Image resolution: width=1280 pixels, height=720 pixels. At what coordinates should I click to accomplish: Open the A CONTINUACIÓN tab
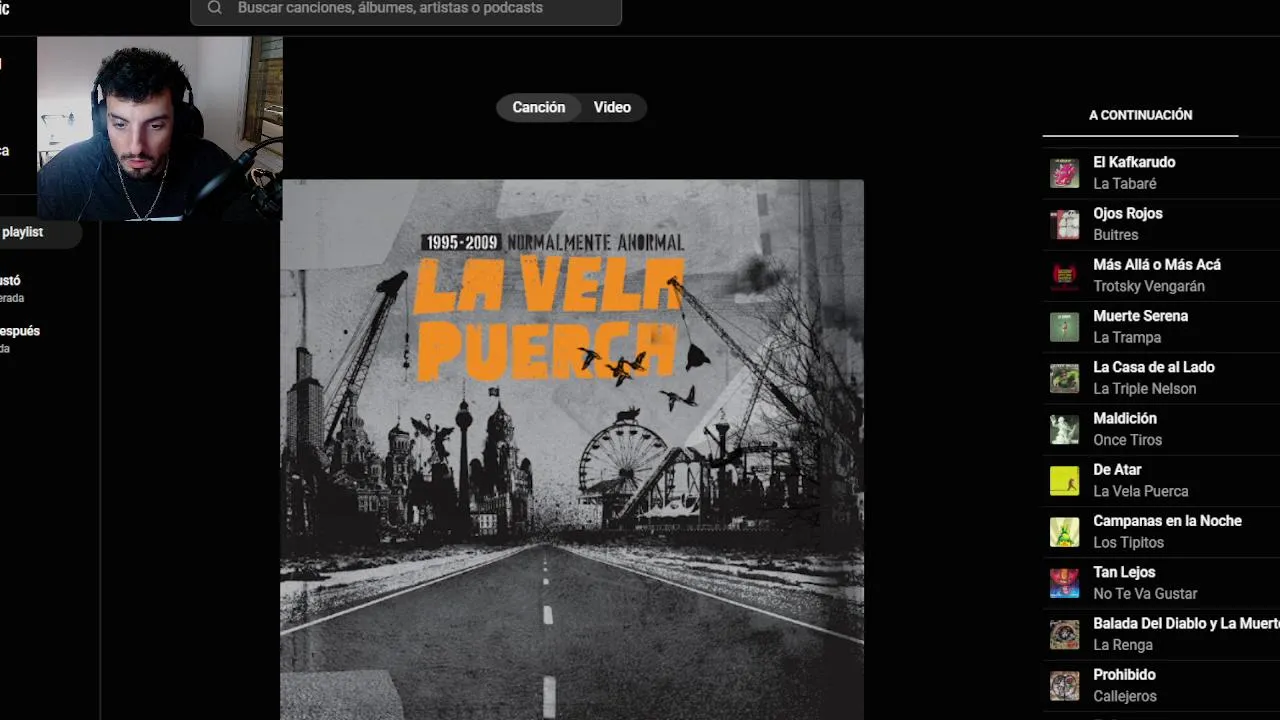(x=1140, y=115)
